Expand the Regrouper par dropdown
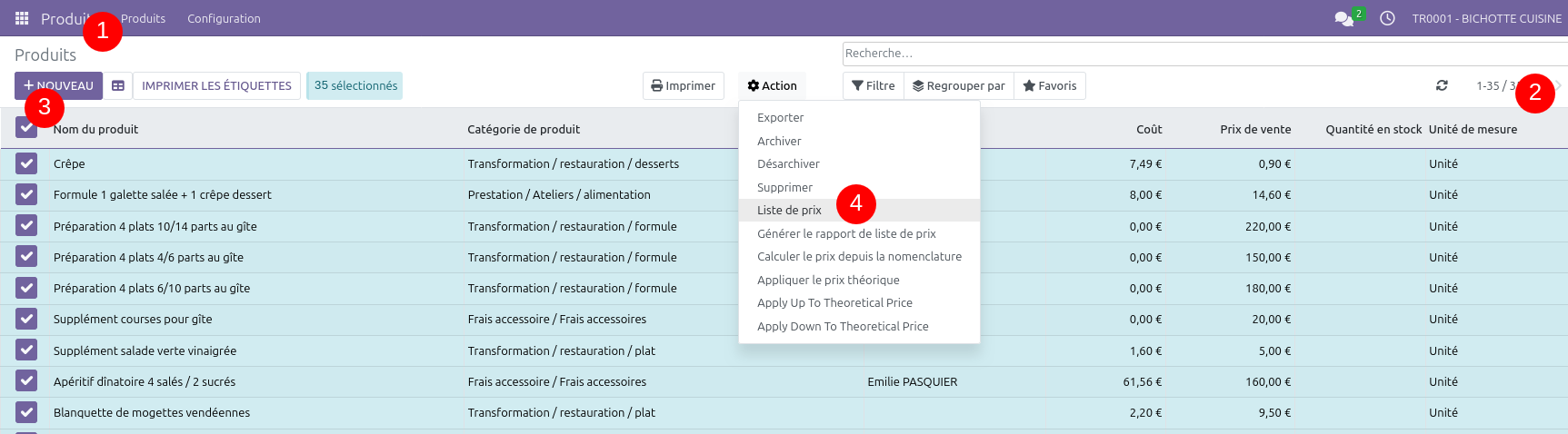Screen dimensions: 1568x434 tap(958, 85)
